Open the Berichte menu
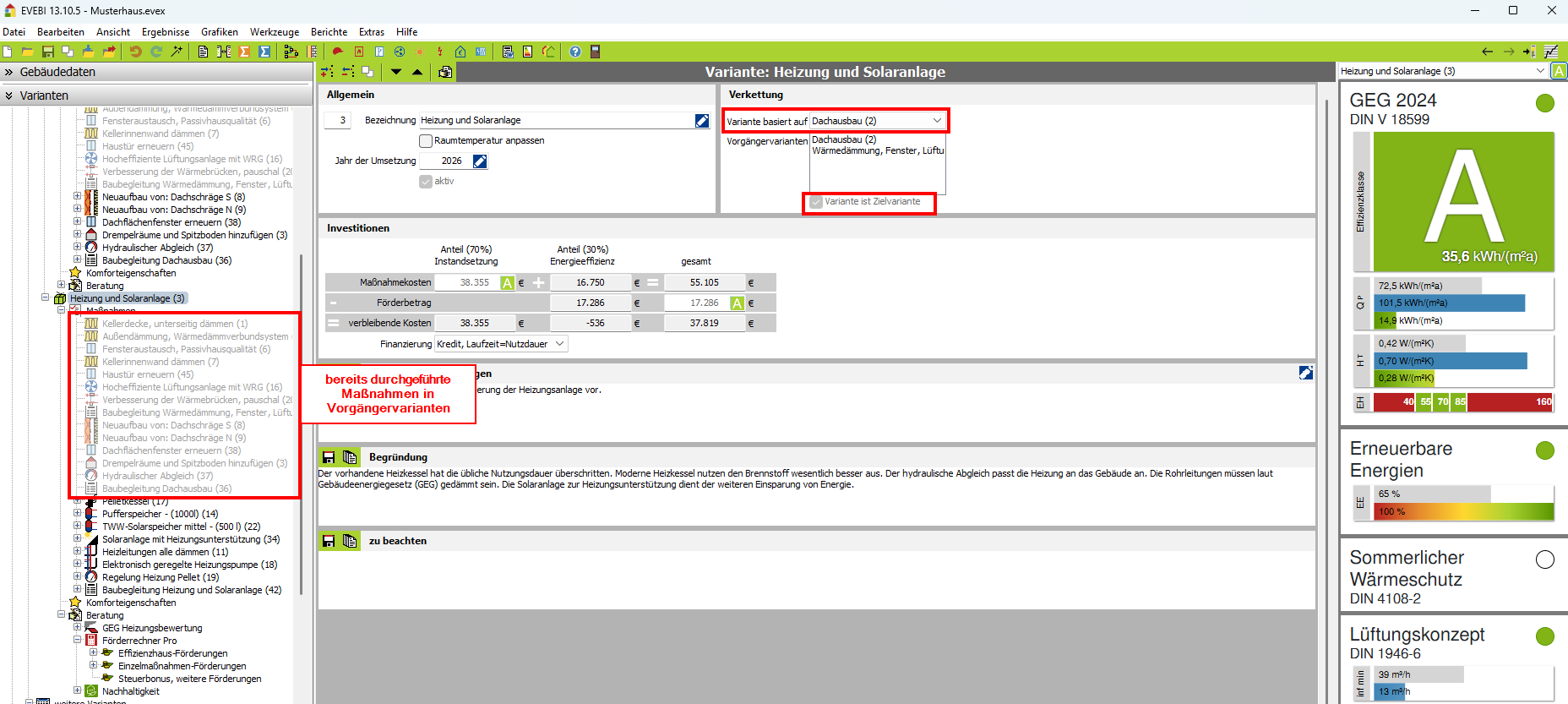 point(329,32)
